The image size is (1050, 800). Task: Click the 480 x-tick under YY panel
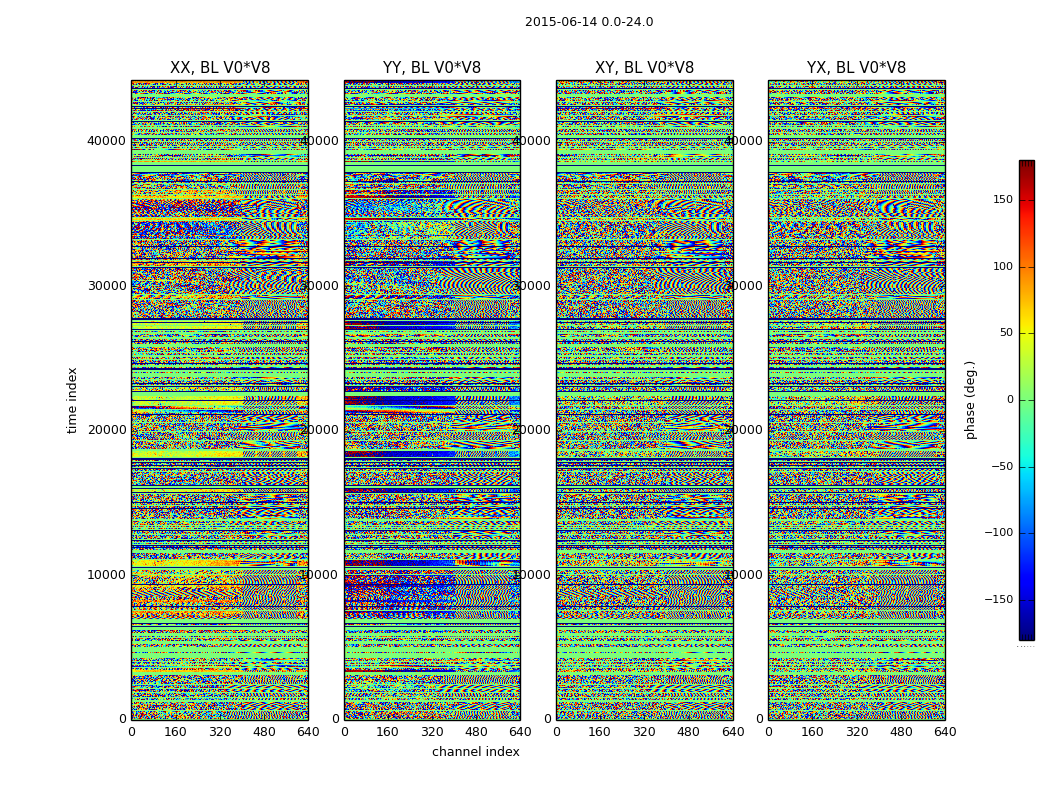(476, 732)
